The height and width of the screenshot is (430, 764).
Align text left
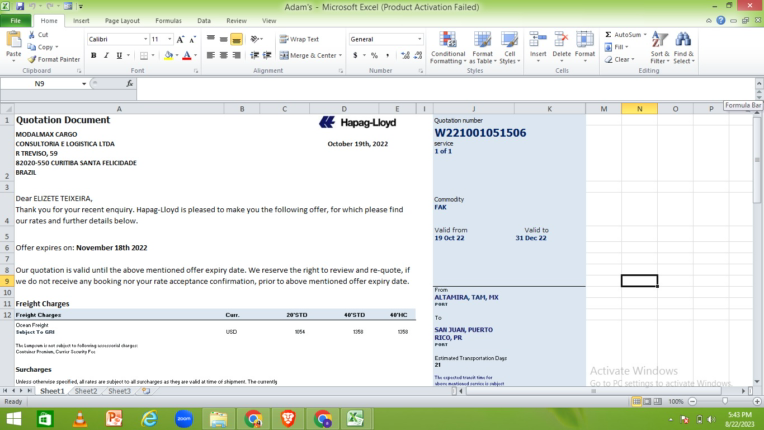click(x=210, y=56)
